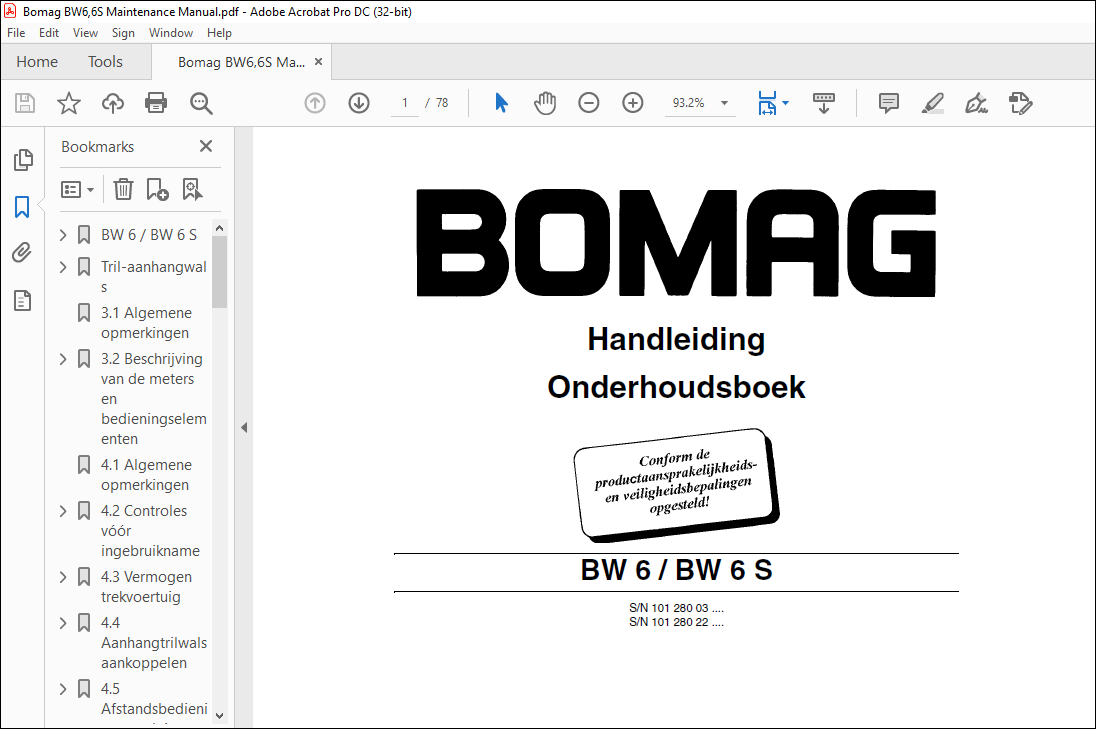1096x729 pixels.
Task: Close the Bomag document tab
Action: pos(318,62)
